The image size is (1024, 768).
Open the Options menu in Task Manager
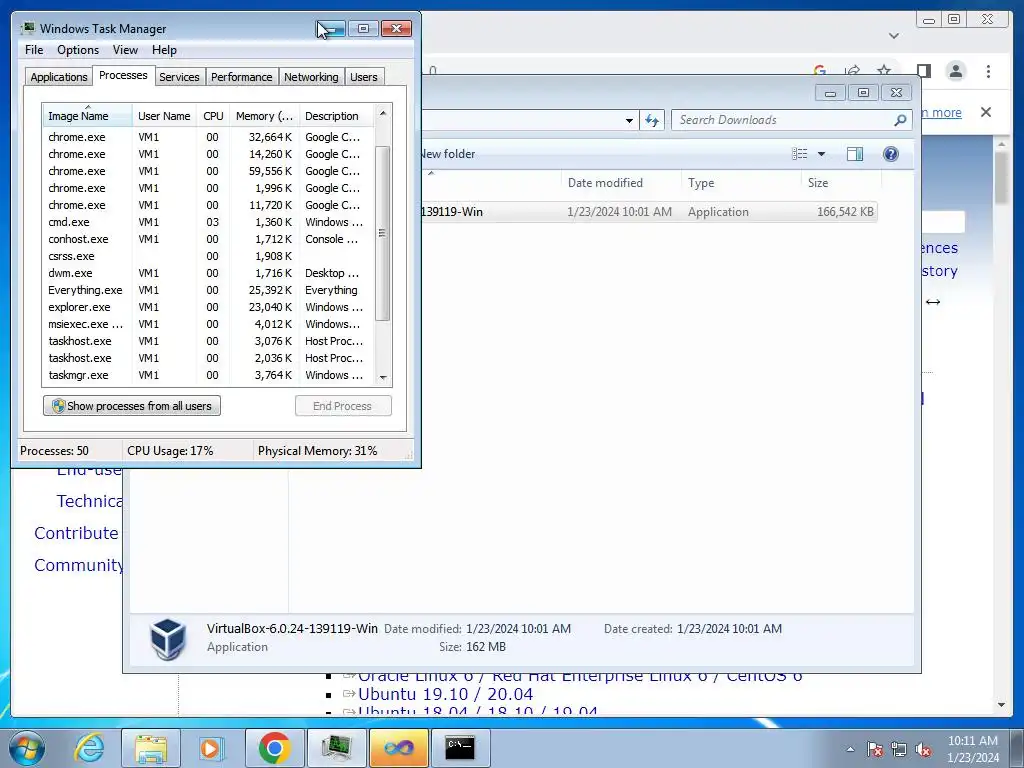coord(78,50)
